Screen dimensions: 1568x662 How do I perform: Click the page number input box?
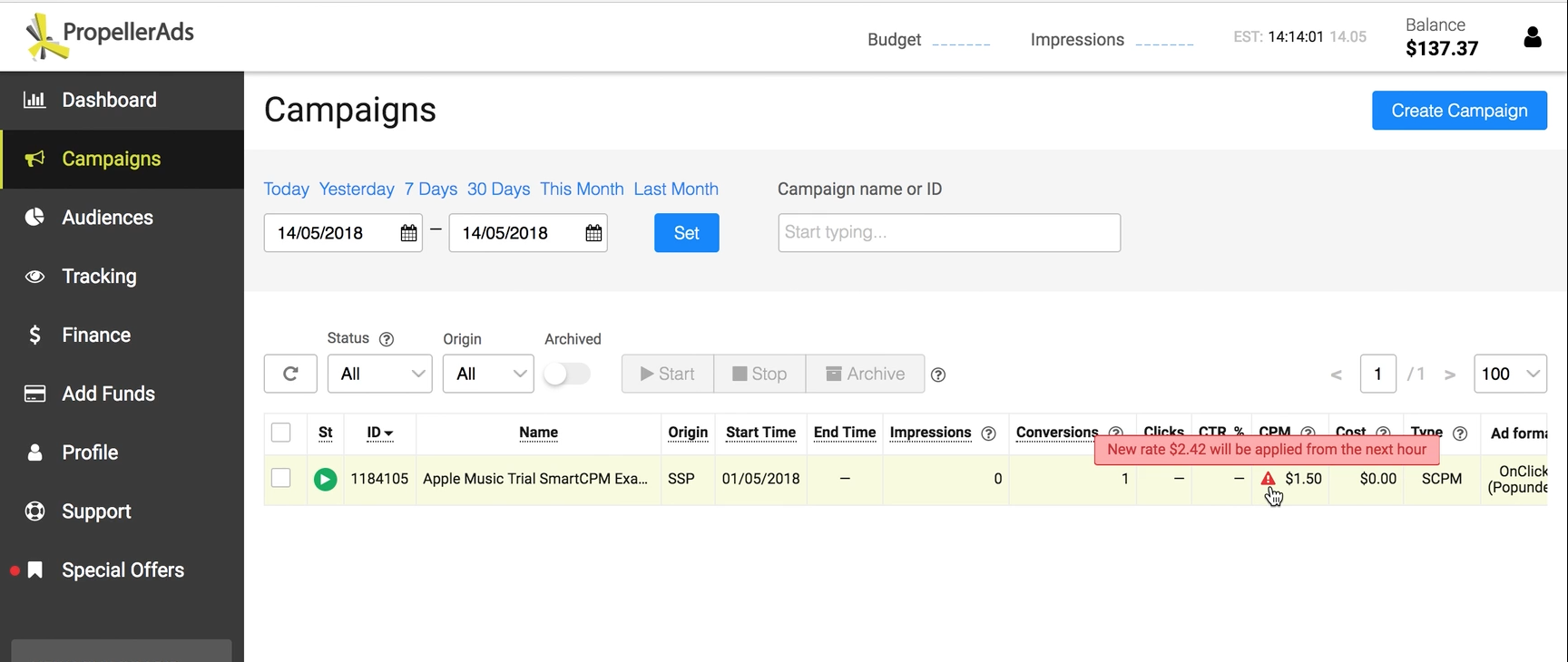(x=1377, y=374)
